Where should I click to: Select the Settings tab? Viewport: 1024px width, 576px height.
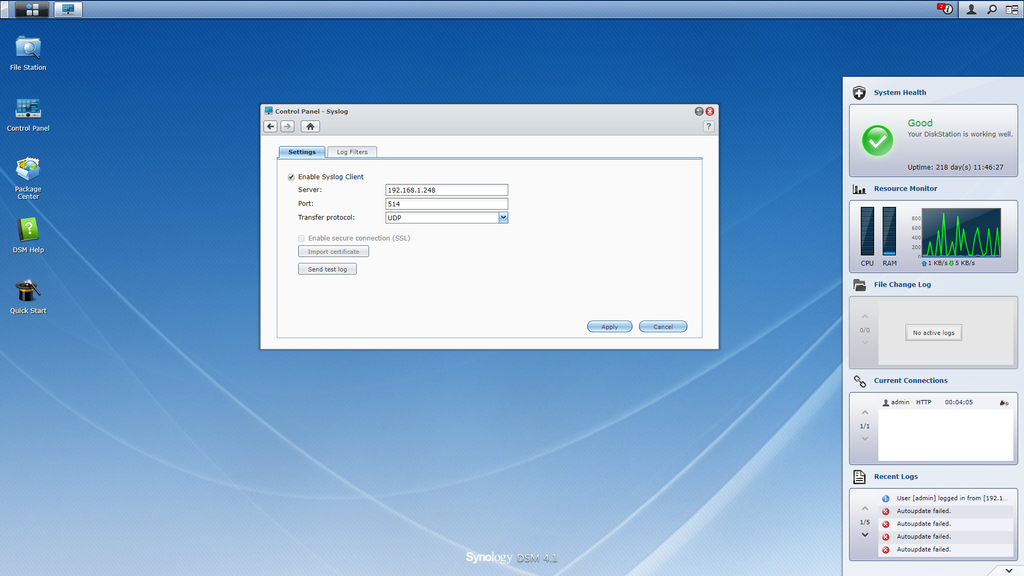(x=301, y=152)
